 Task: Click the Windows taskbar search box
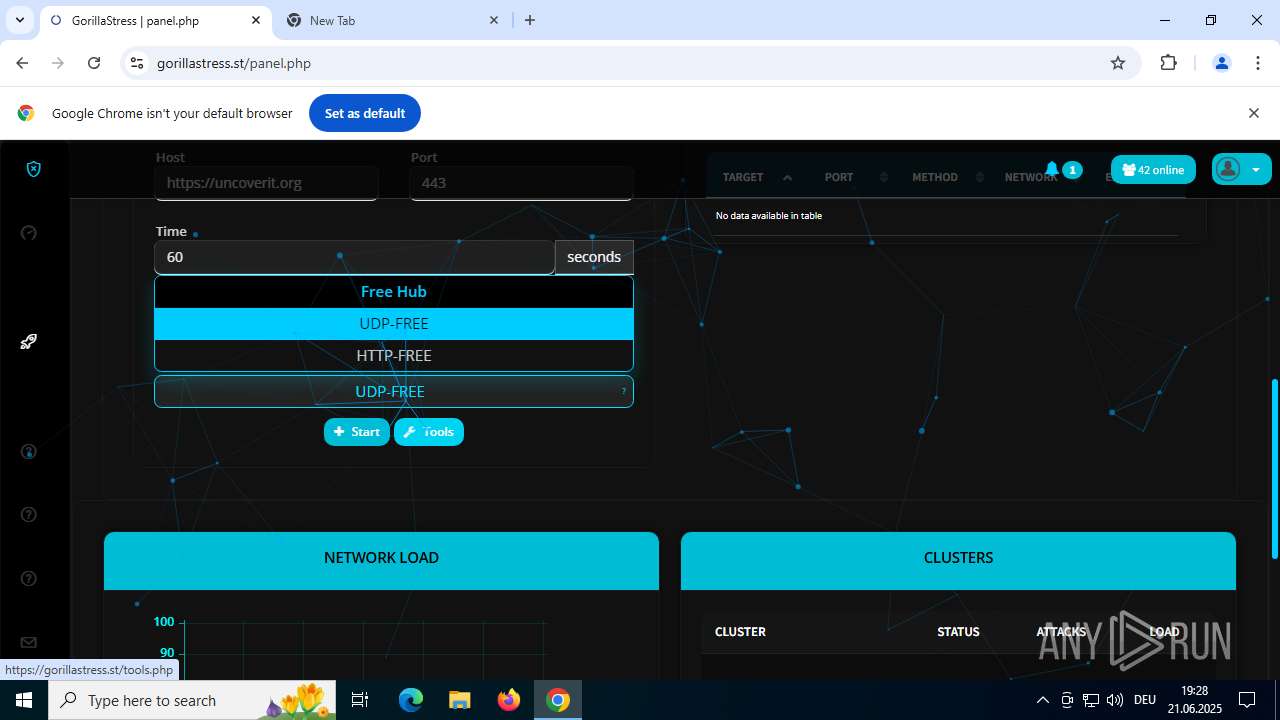193,700
